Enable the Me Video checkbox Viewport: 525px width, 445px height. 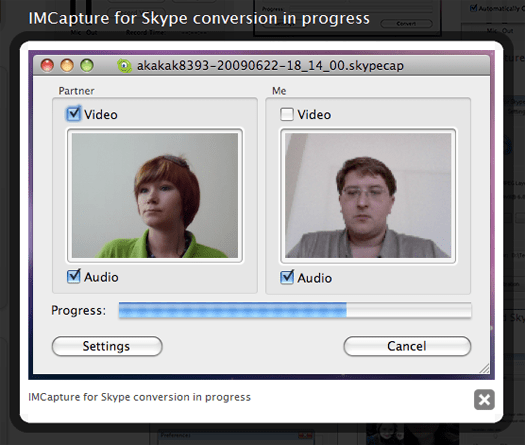click(x=287, y=114)
